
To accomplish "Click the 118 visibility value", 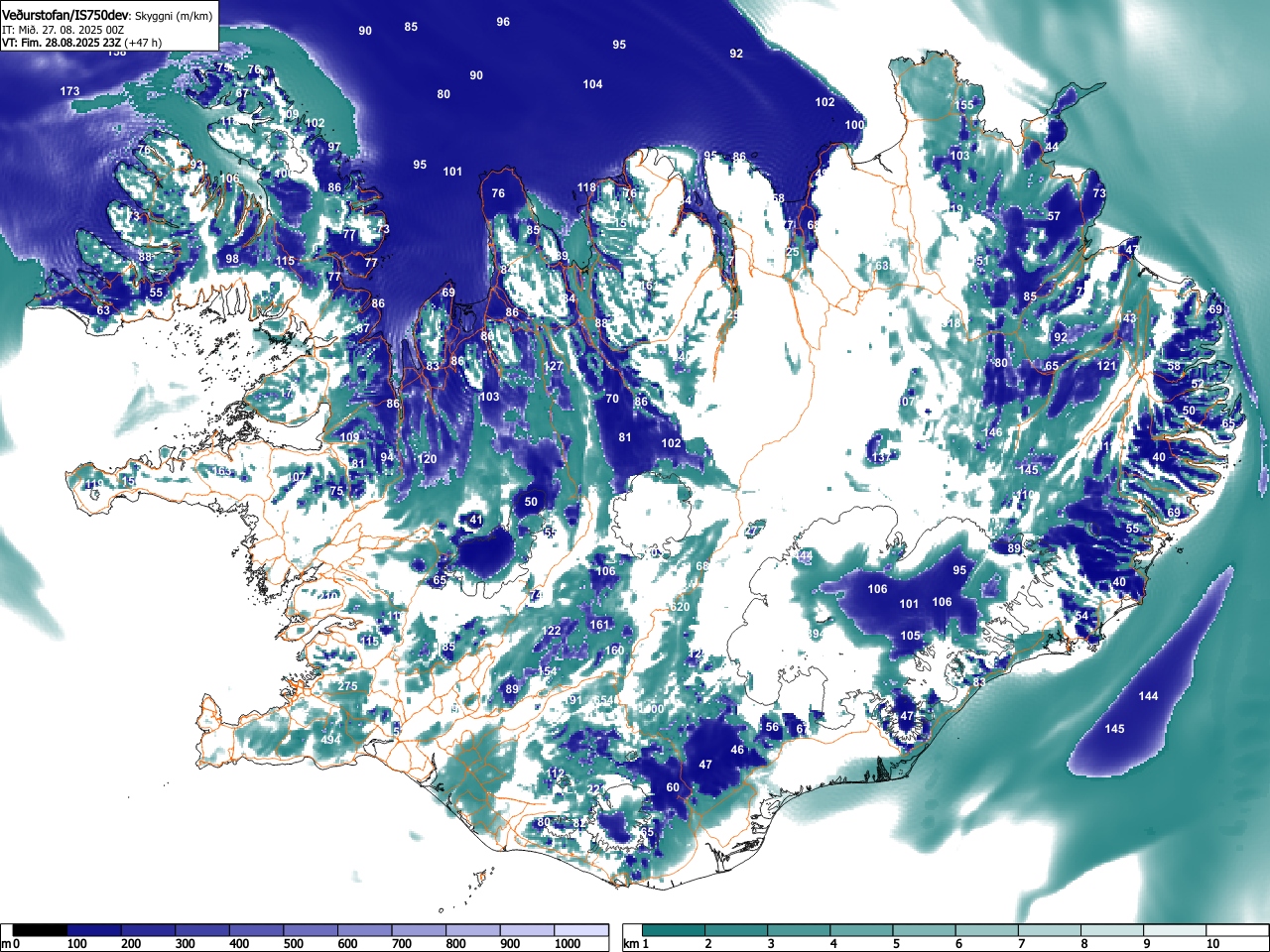I will coord(586,187).
